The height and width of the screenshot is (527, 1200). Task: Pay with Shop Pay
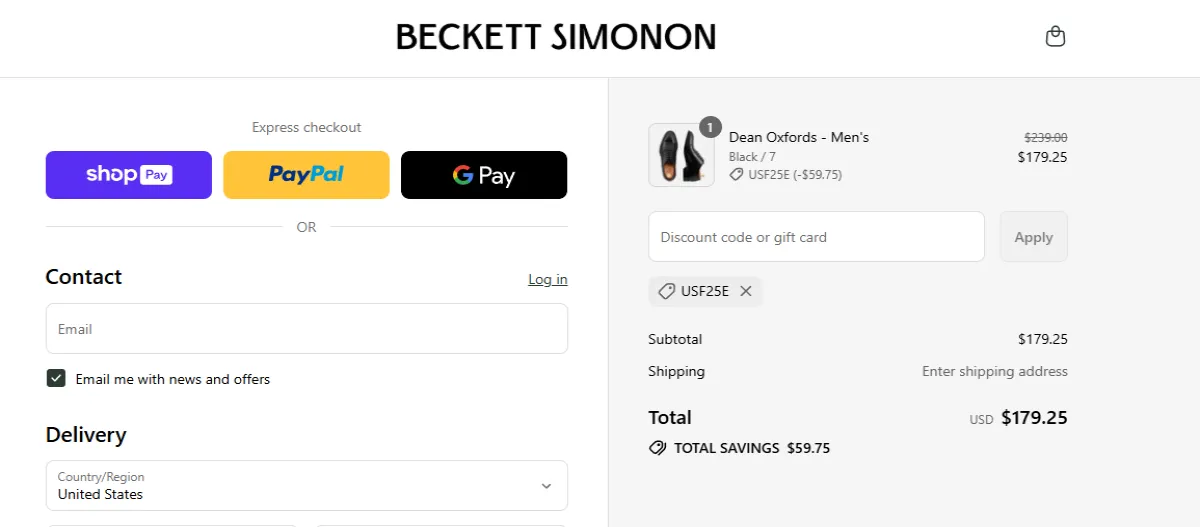pos(129,175)
